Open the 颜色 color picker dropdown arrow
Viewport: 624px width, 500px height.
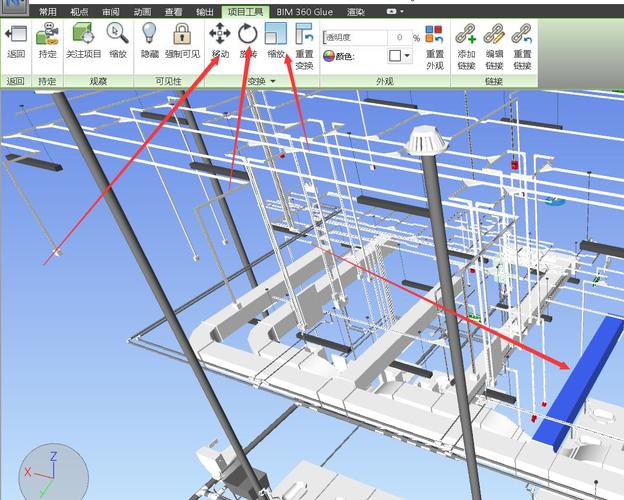[407, 56]
